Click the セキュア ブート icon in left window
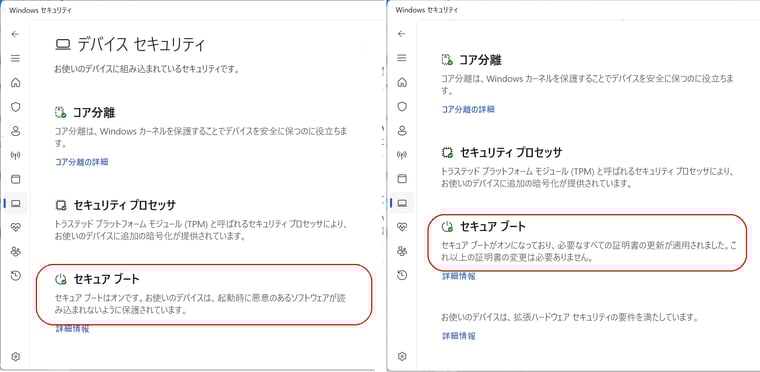The height and width of the screenshot is (372, 760). (x=60, y=279)
